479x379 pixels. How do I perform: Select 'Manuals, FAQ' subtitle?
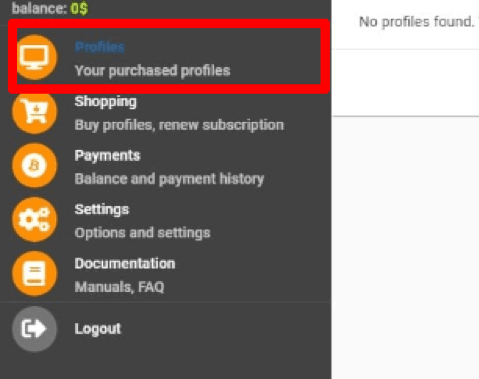pos(119,287)
